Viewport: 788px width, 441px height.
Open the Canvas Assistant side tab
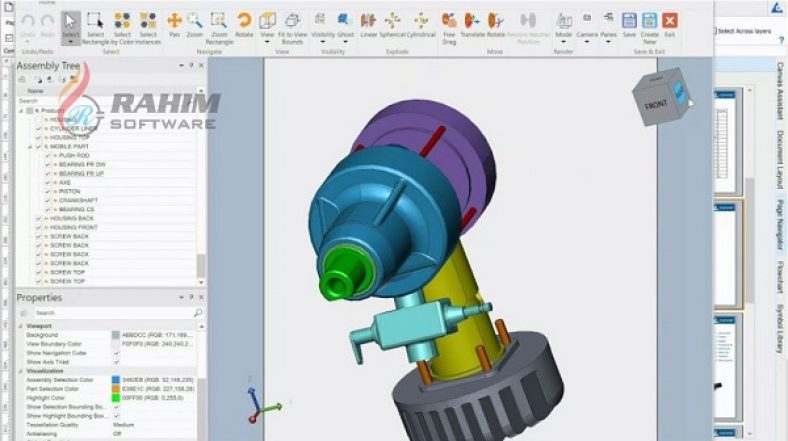click(780, 91)
